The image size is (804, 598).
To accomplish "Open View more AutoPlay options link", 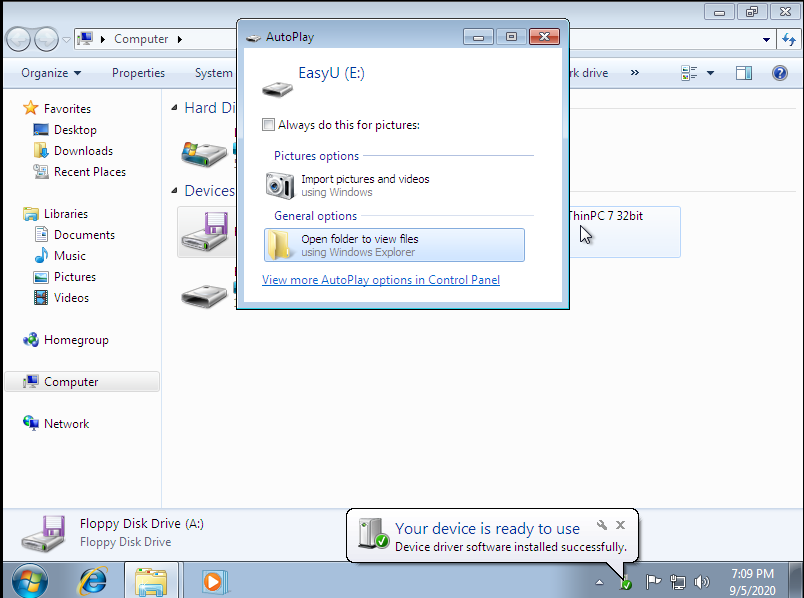I will [380, 280].
